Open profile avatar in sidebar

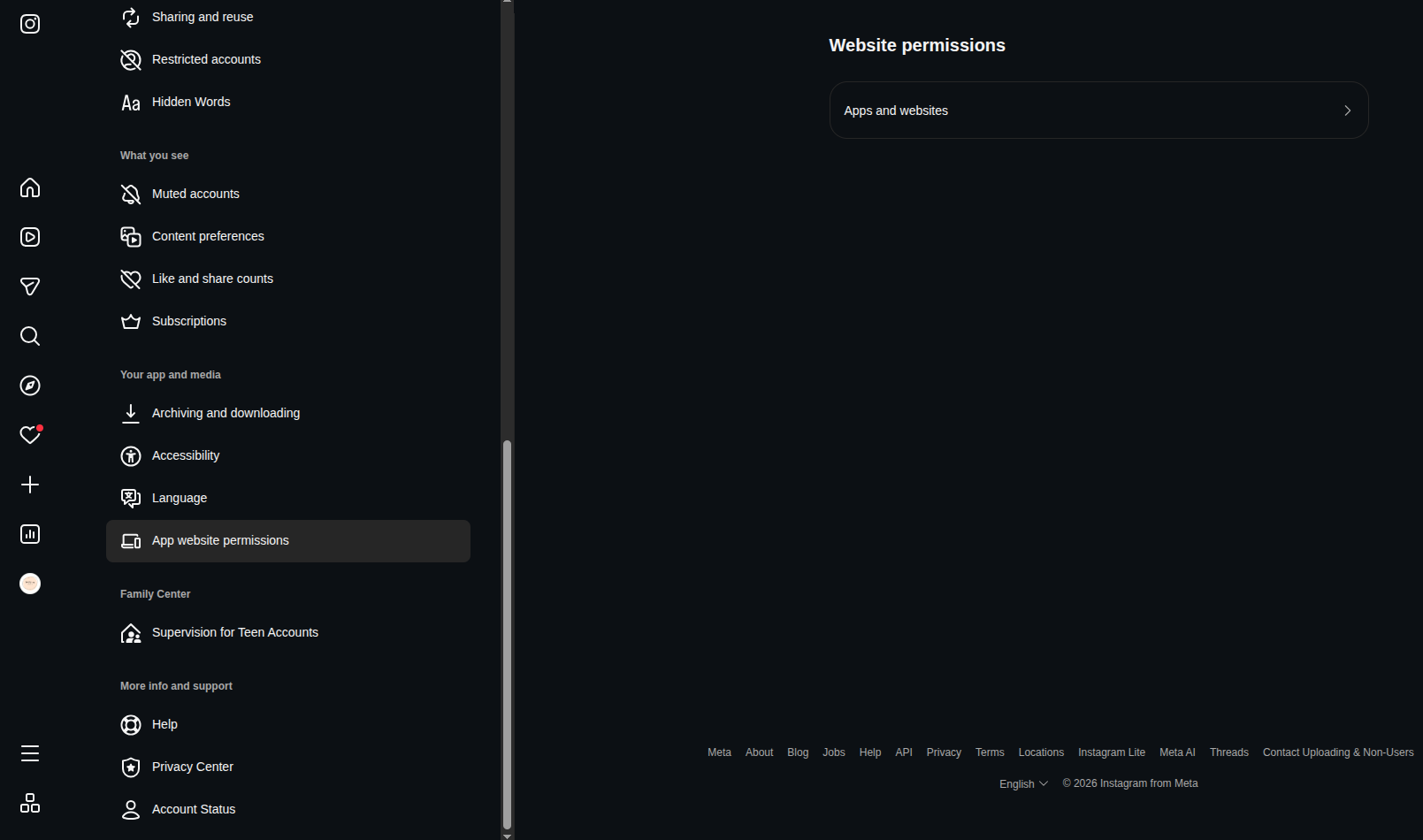pyautogui.click(x=30, y=584)
